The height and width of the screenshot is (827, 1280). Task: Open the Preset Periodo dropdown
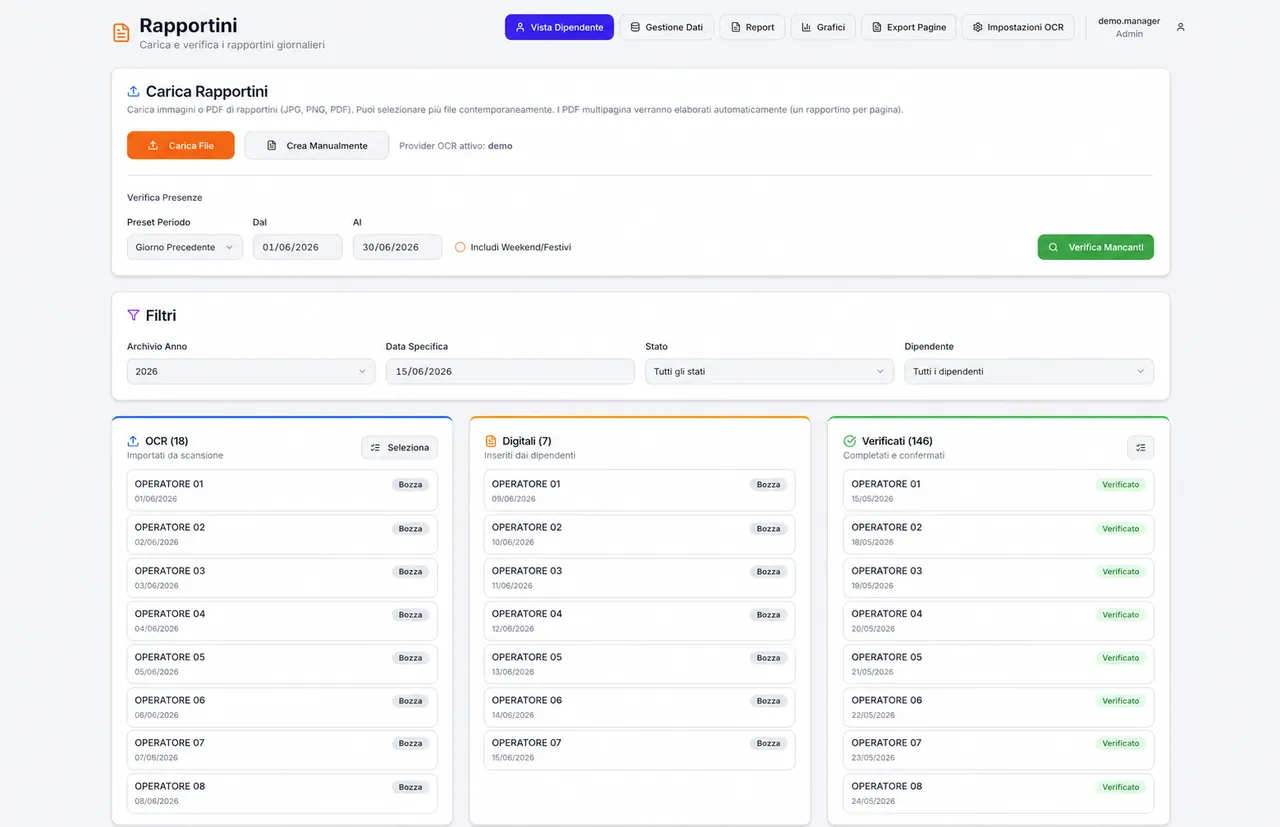coord(185,247)
